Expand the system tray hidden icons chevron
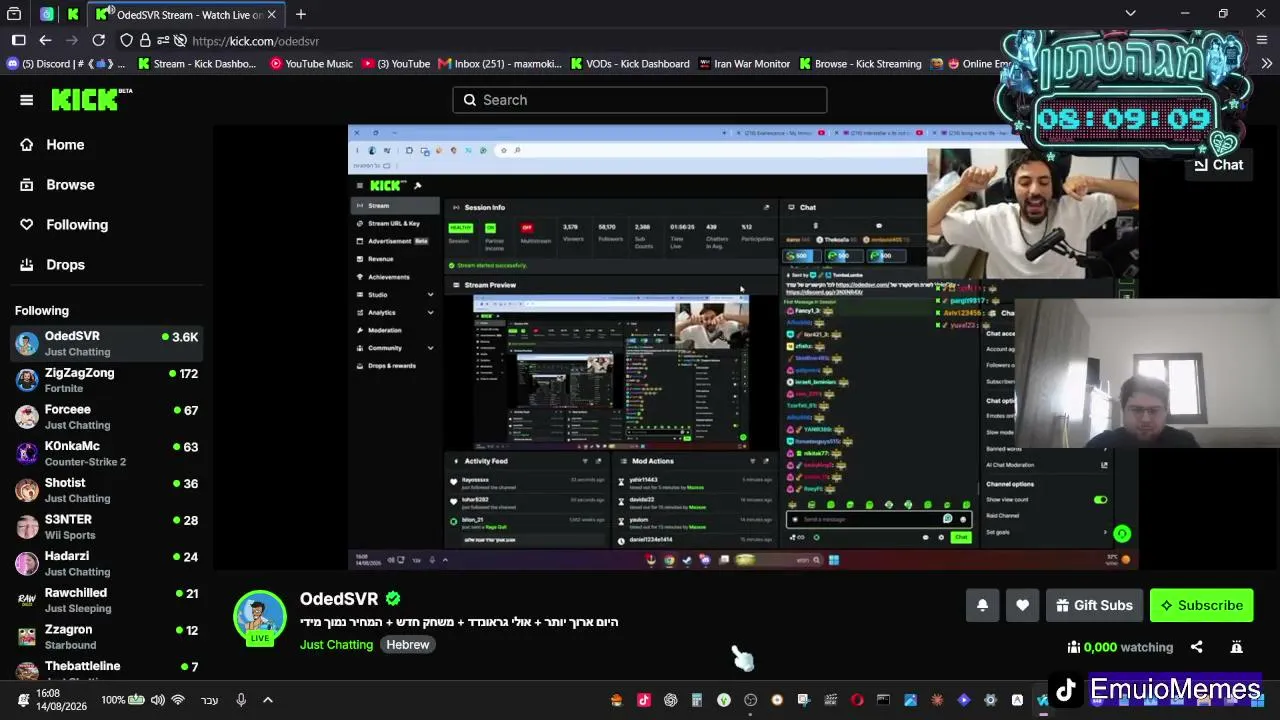The width and height of the screenshot is (1280, 720). pyautogui.click(x=267, y=700)
